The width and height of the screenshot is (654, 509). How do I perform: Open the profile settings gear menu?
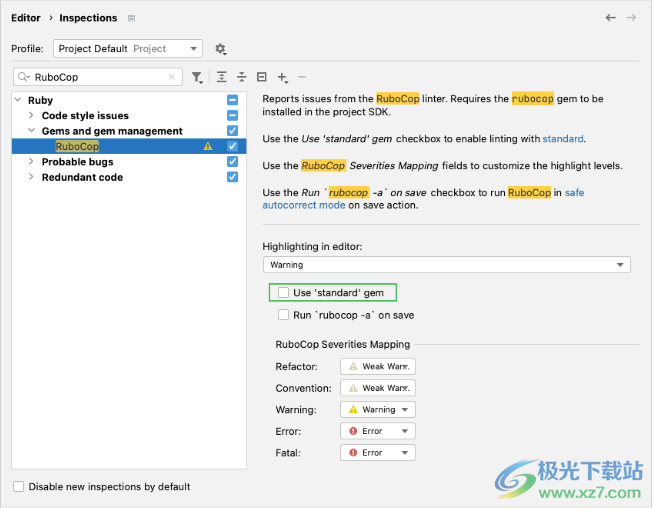point(221,49)
